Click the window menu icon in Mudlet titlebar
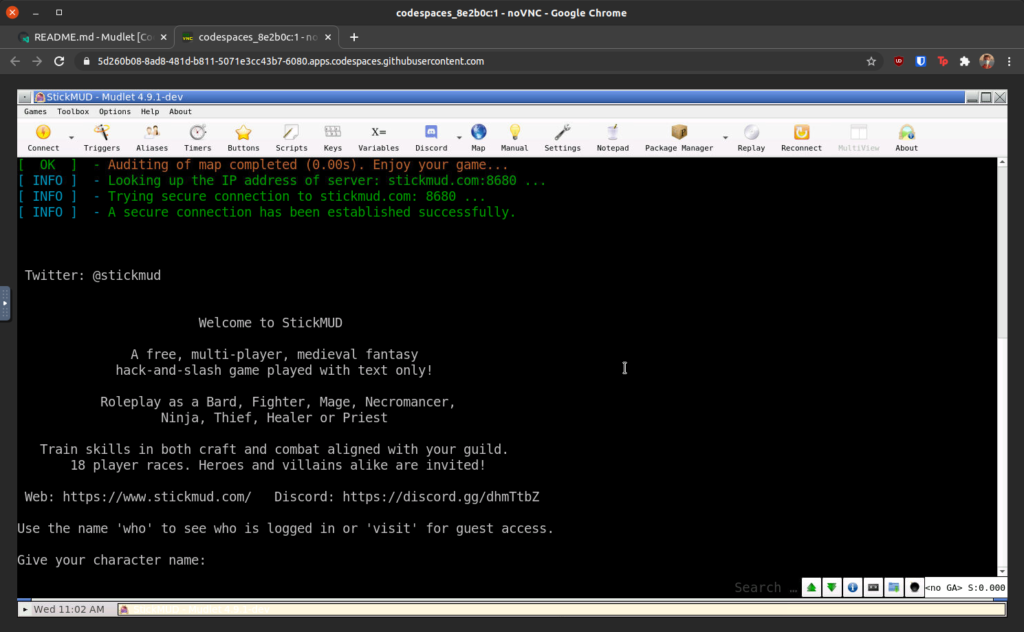Viewport: 1024px width, 632px height. coord(24,97)
